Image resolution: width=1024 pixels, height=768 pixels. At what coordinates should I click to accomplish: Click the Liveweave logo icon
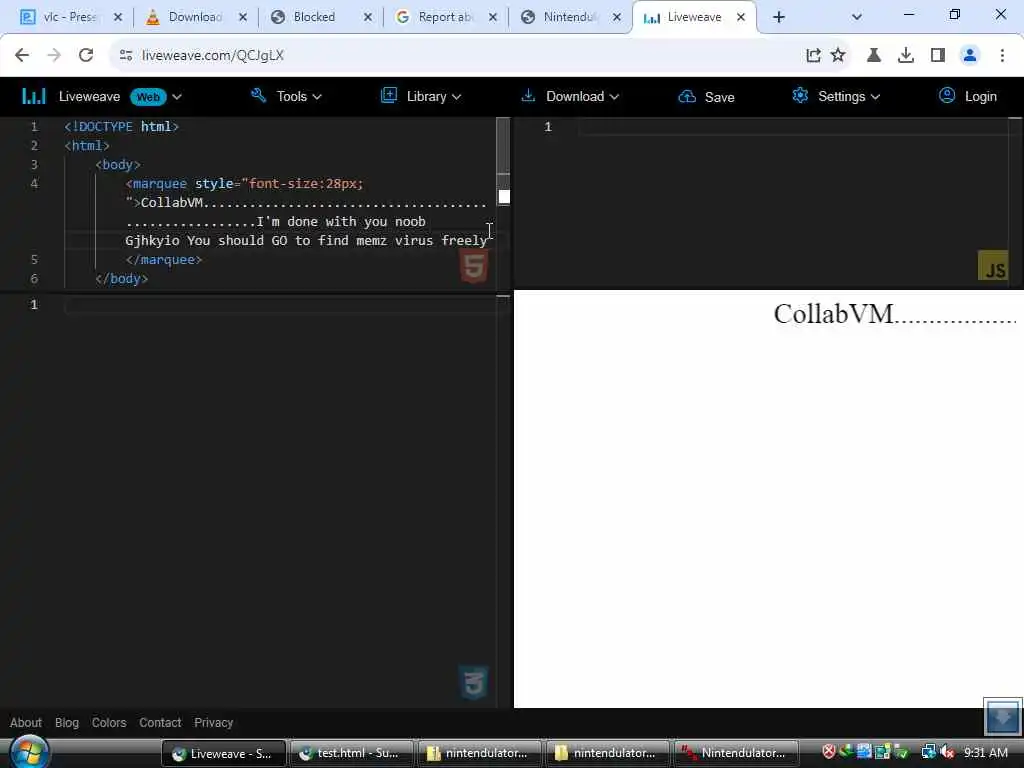coord(33,97)
